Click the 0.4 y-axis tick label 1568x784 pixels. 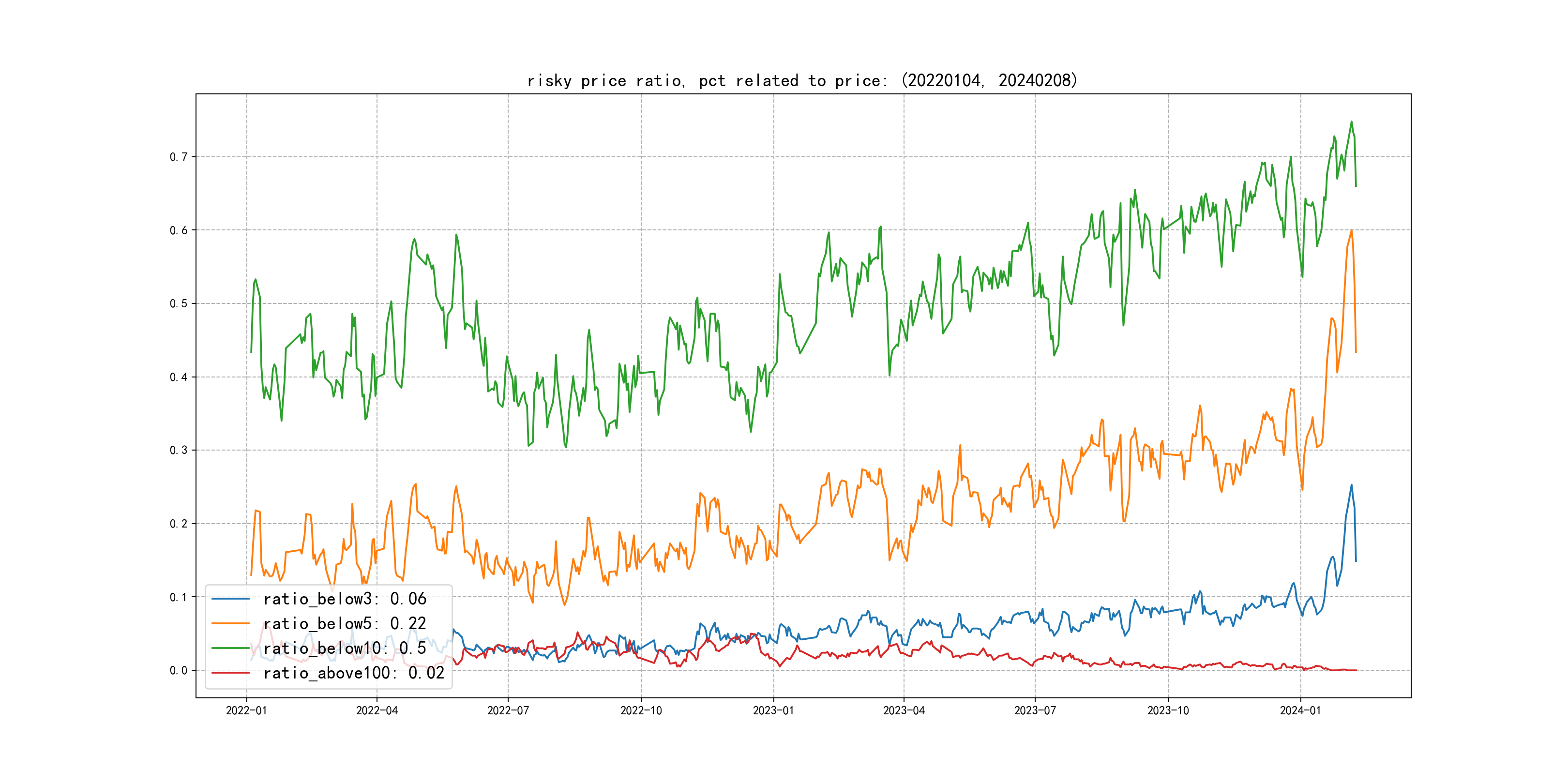(179, 377)
